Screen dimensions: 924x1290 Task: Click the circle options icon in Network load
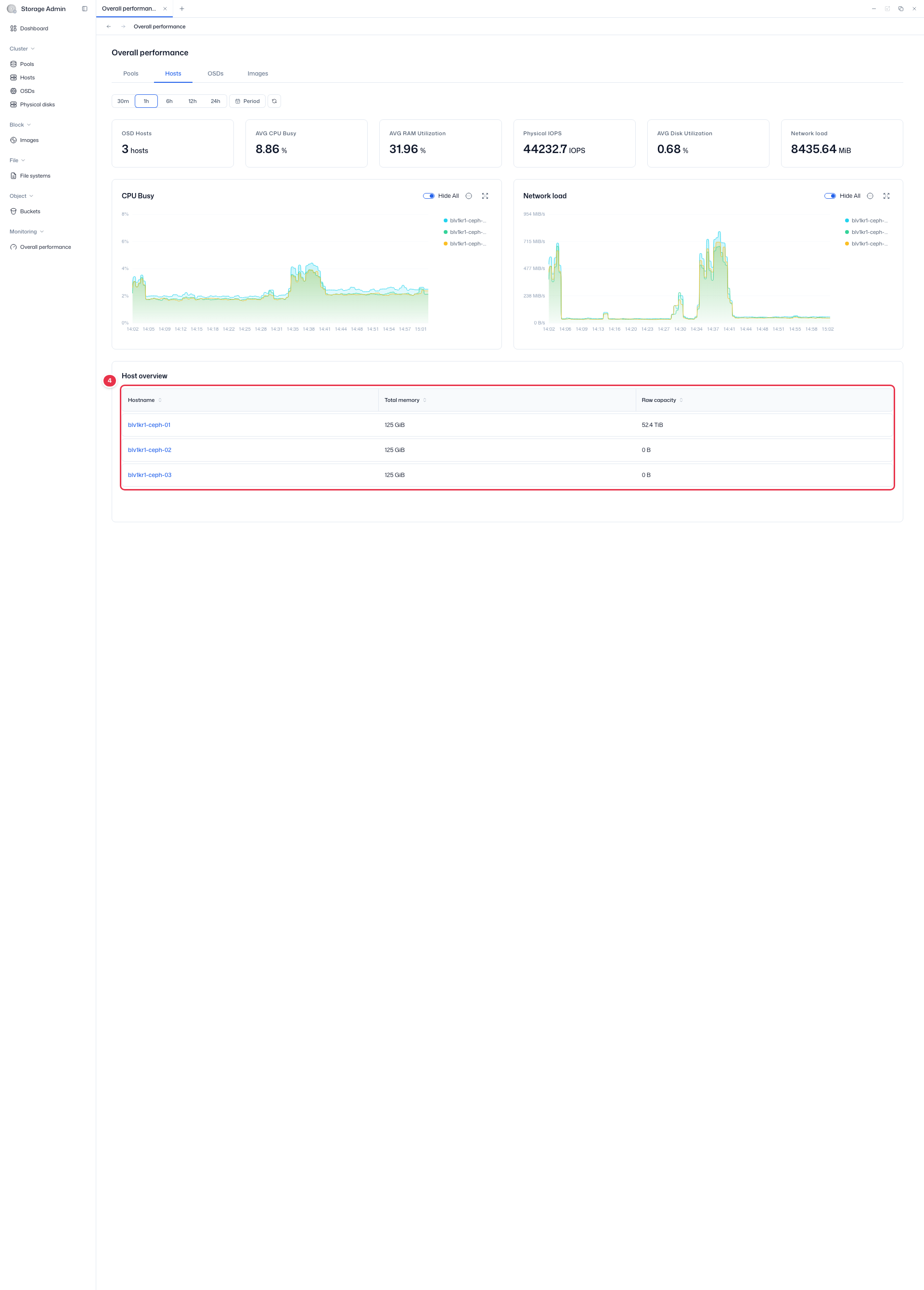pyautogui.click(x=870, y=195)
